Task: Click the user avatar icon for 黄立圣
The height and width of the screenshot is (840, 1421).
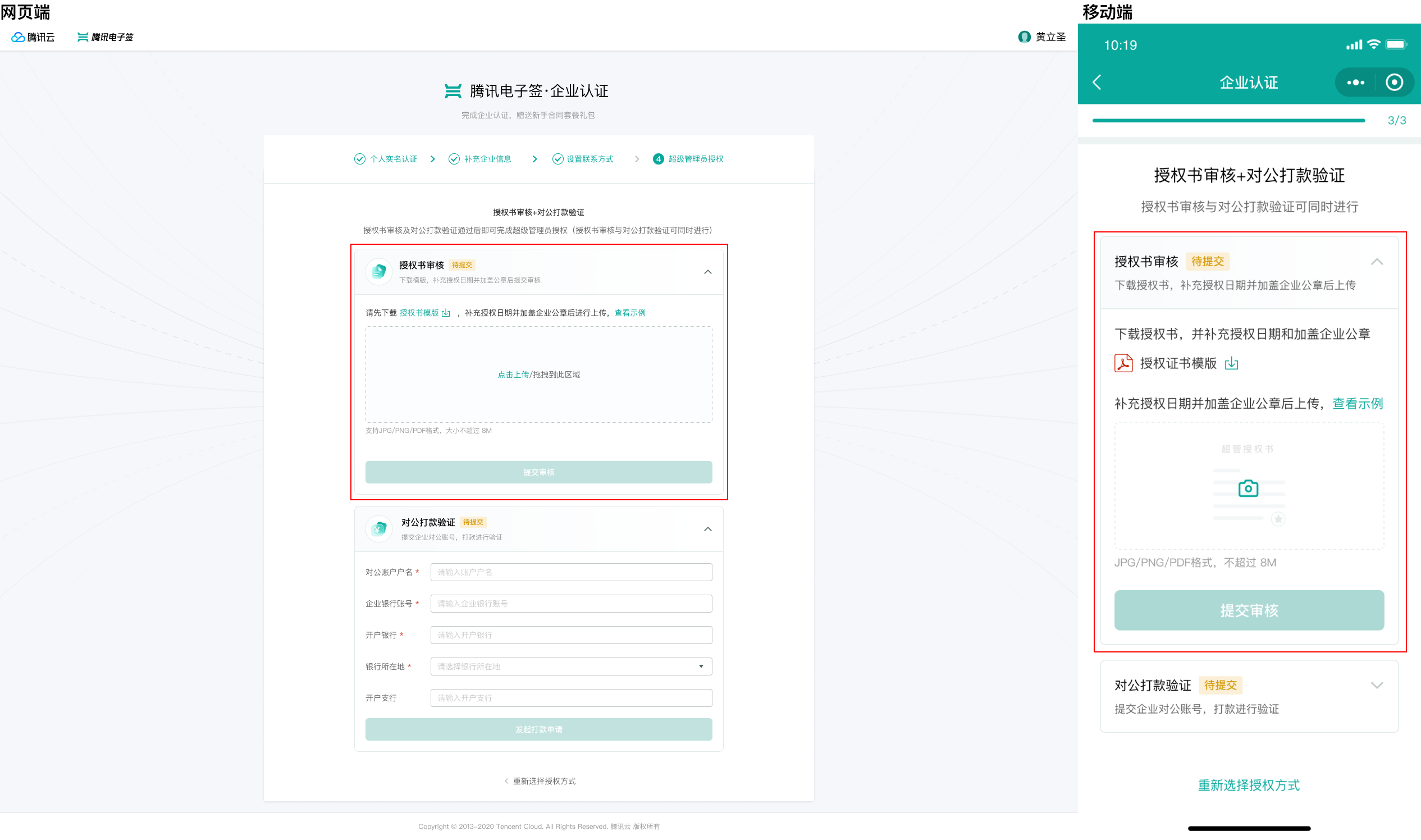Action: click(1024, 38)
